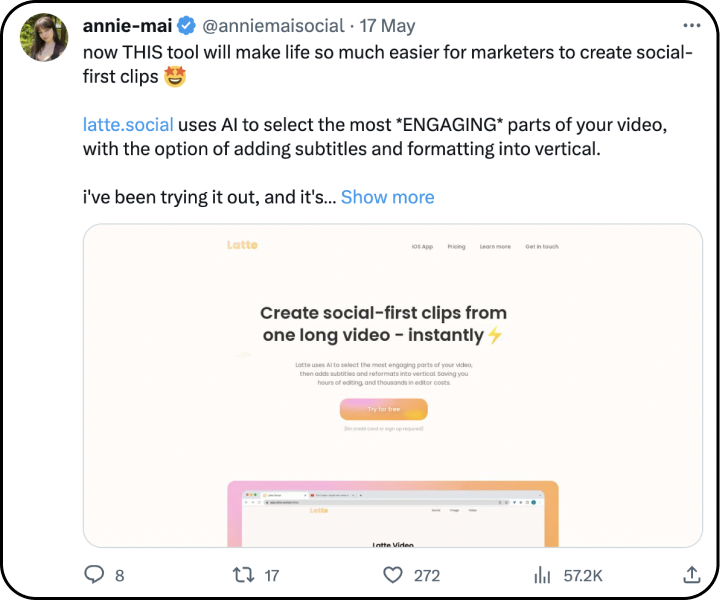Select Pricing in the Latte navigation

[x=456, y=246]
